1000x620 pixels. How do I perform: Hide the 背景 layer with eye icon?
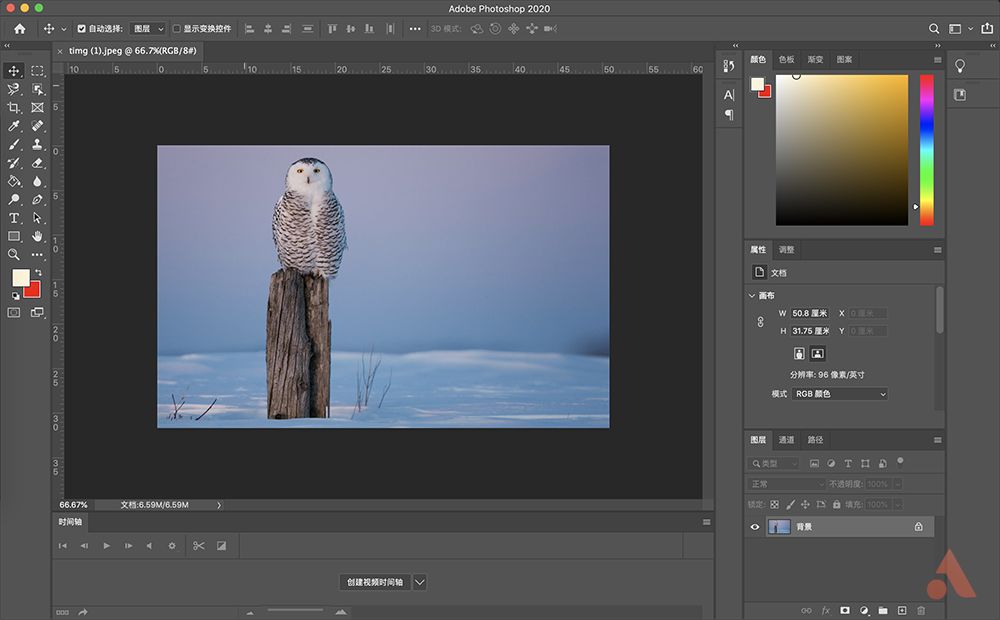click(755, 527)
